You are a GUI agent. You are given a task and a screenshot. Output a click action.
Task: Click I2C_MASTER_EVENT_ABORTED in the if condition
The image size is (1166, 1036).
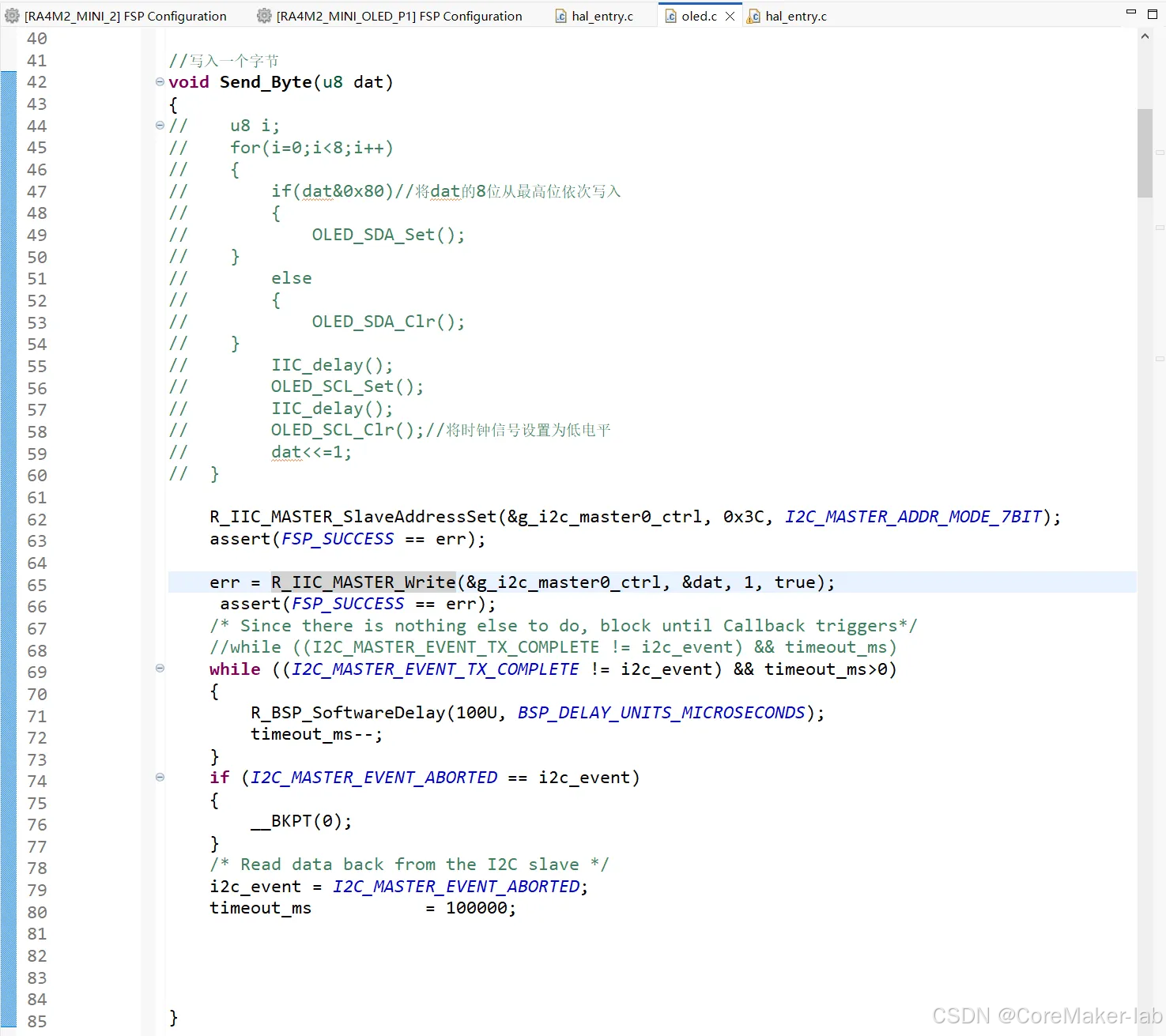pyautogui.click(x=374, y=778)
